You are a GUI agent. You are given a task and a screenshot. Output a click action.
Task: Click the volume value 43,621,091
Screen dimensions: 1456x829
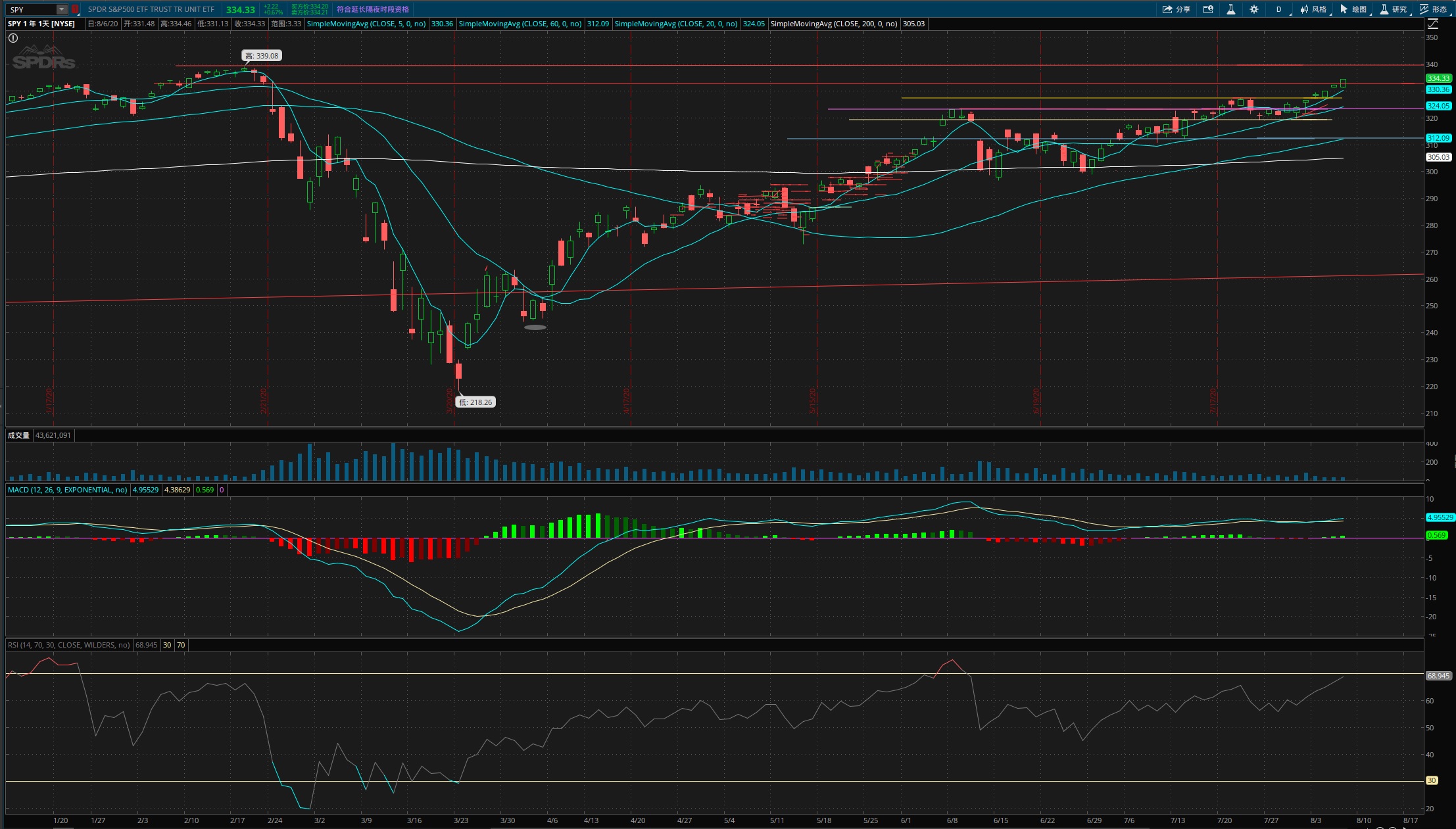click(53, 435)
